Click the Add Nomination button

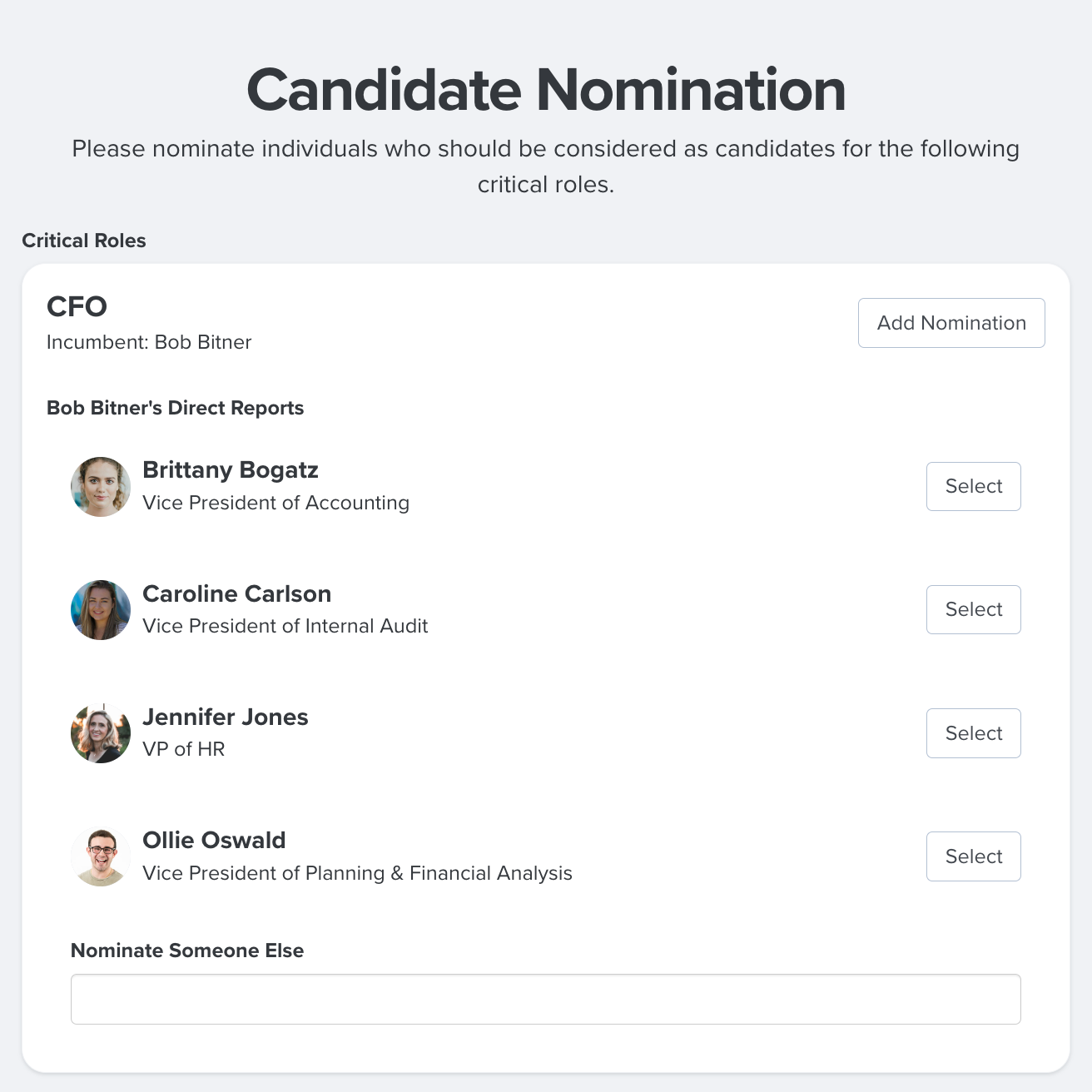click(x=951, y=323)
